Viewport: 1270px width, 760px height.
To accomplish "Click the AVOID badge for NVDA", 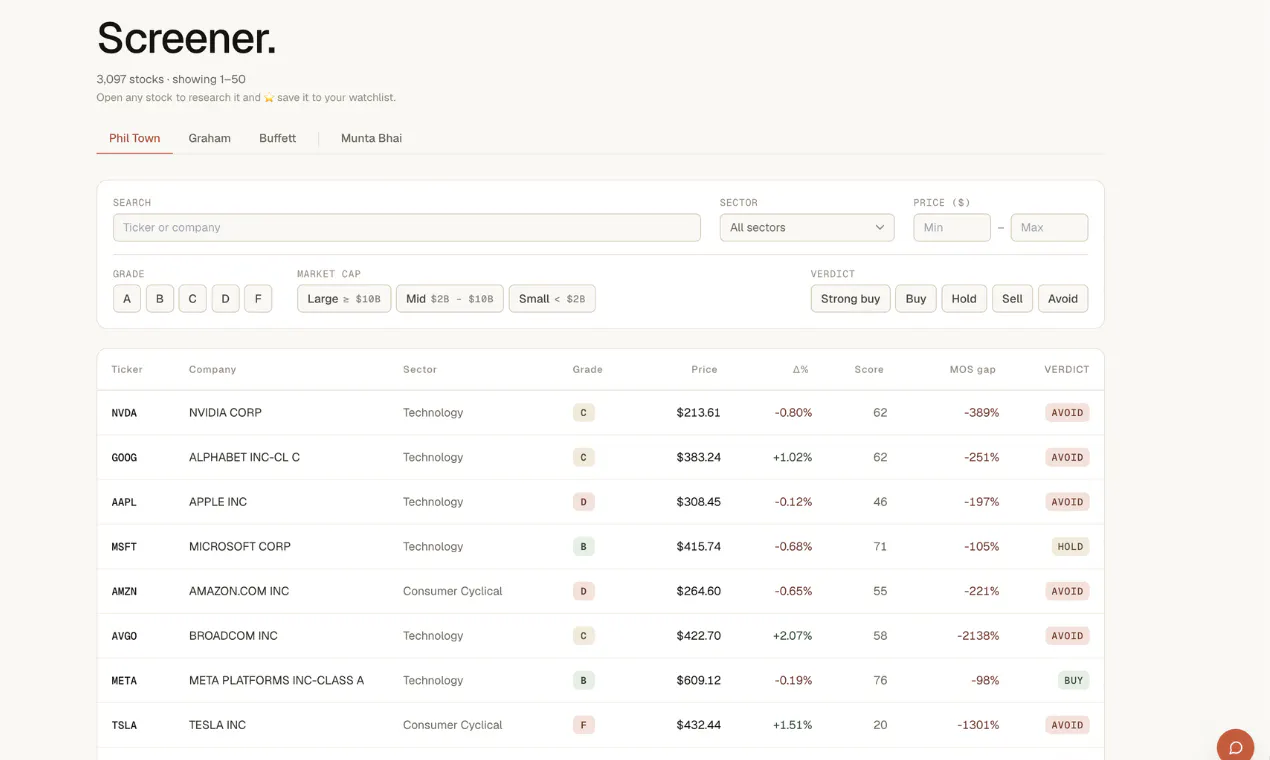I will point(1067,412).
